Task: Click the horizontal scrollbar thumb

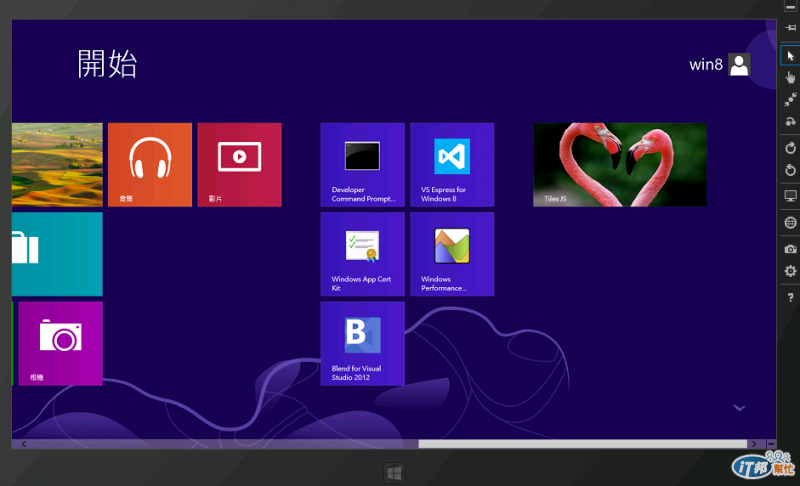Action: click(583, 444)
